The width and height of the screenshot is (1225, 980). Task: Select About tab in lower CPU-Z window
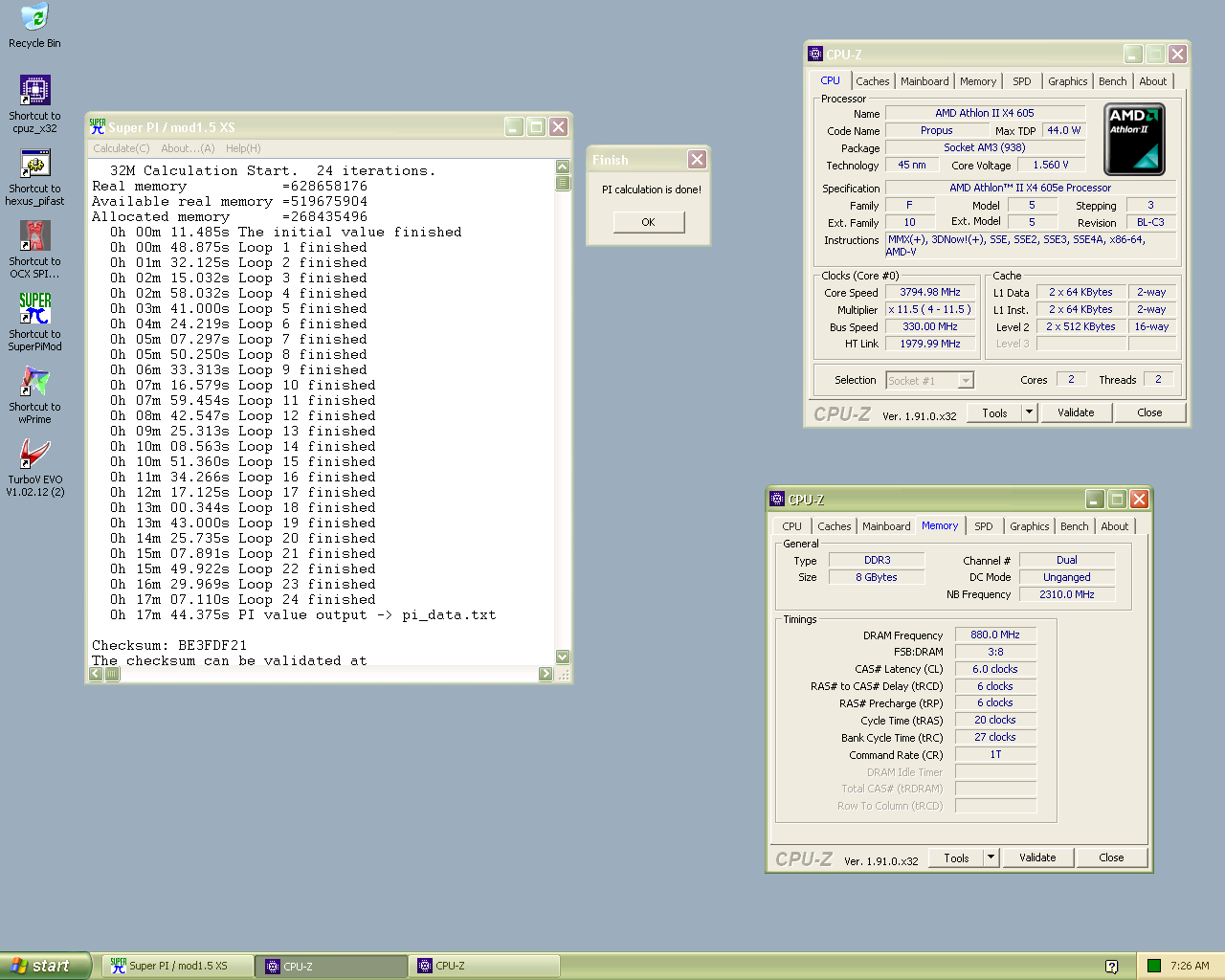pyautogui.click(x=1114, y=526)
